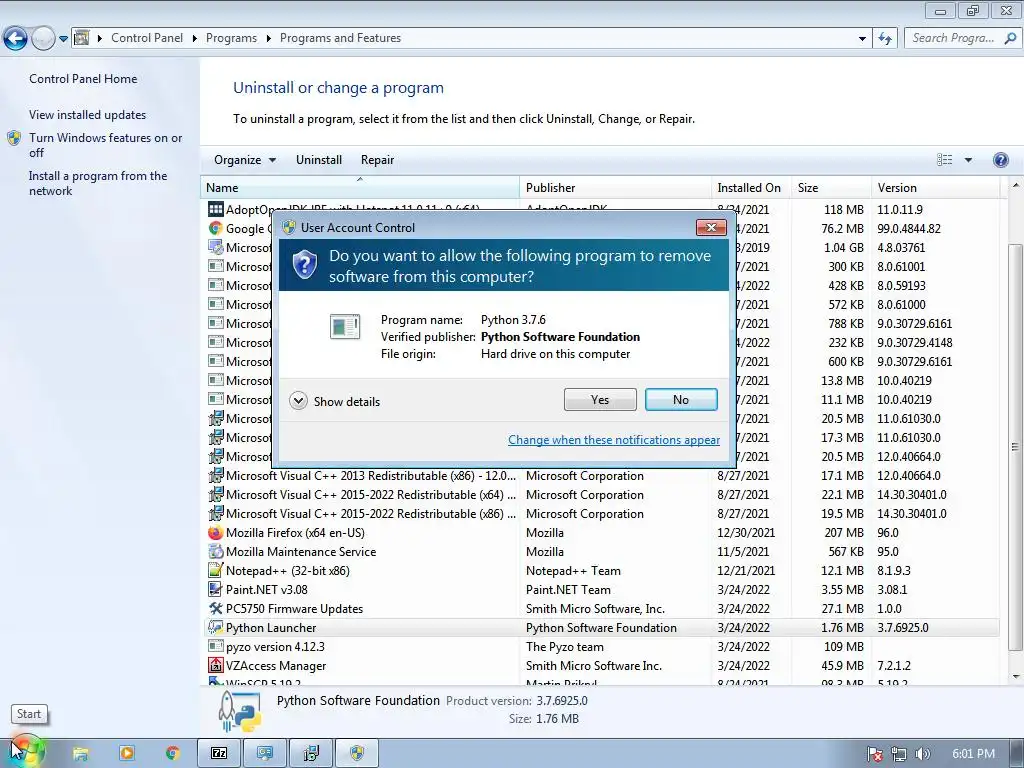
Task: Click the Refresh address bar button
Action: point(885,39)
